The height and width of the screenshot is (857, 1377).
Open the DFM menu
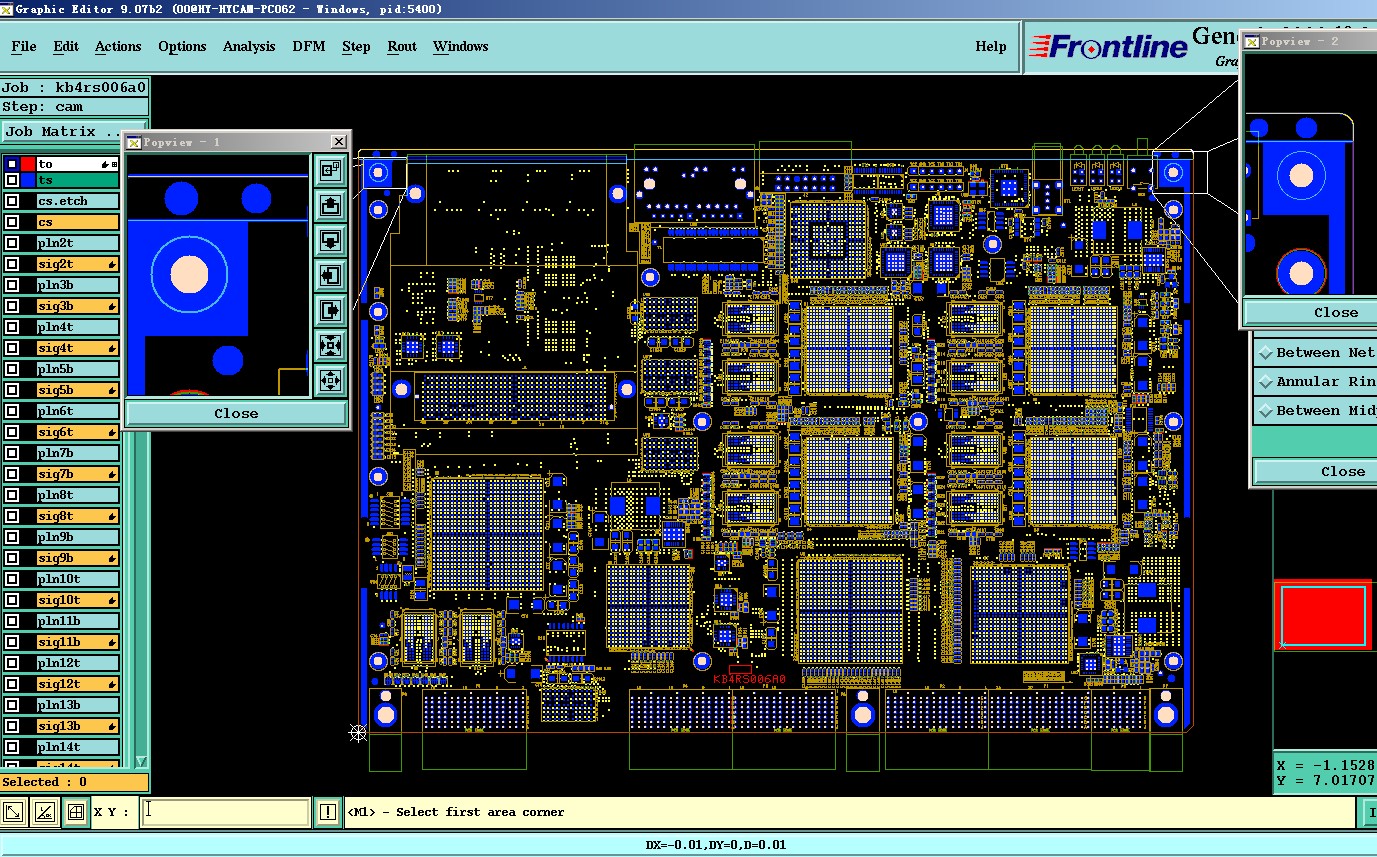pos(309,46)
